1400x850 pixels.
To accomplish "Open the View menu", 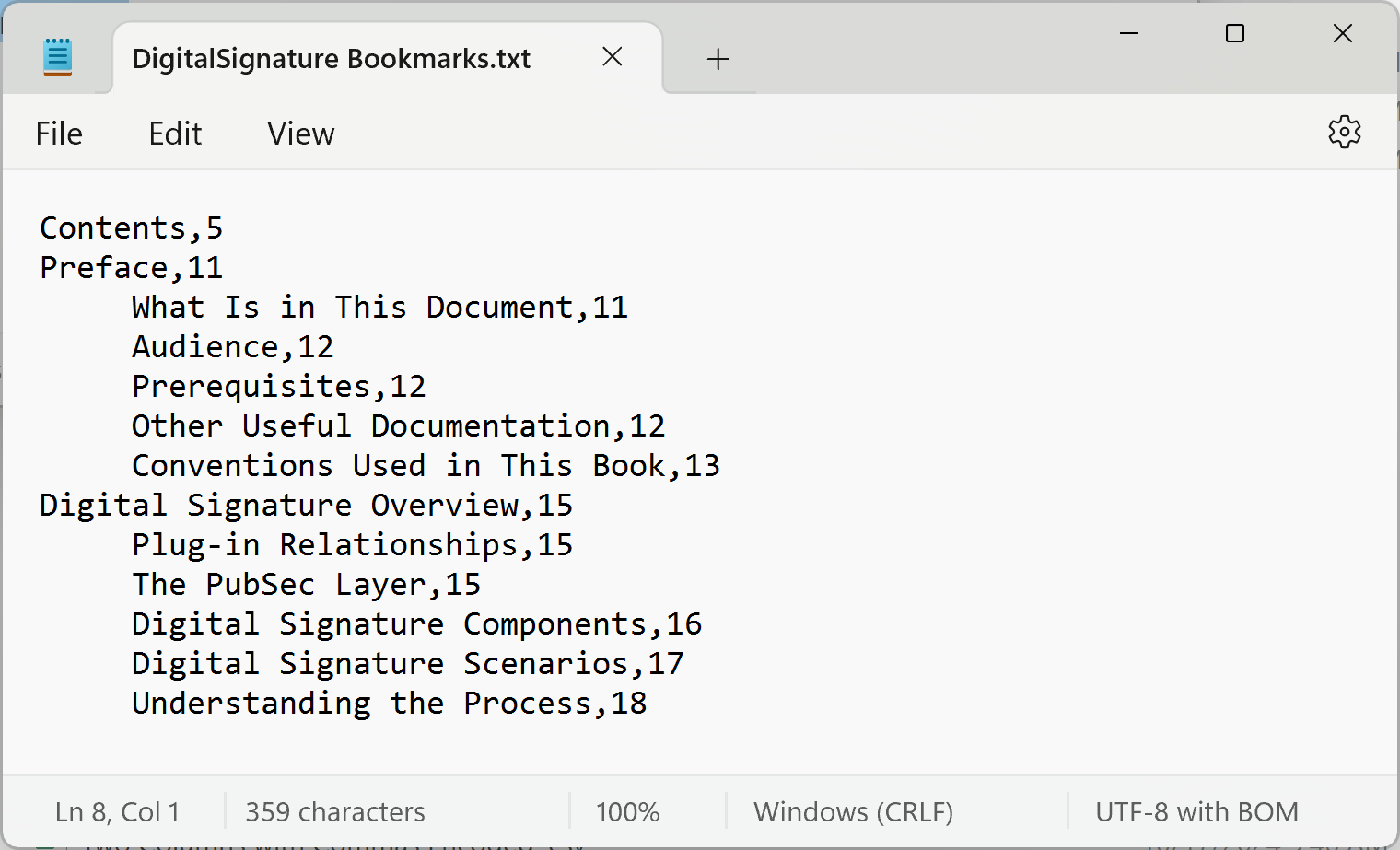I will 300,134.
